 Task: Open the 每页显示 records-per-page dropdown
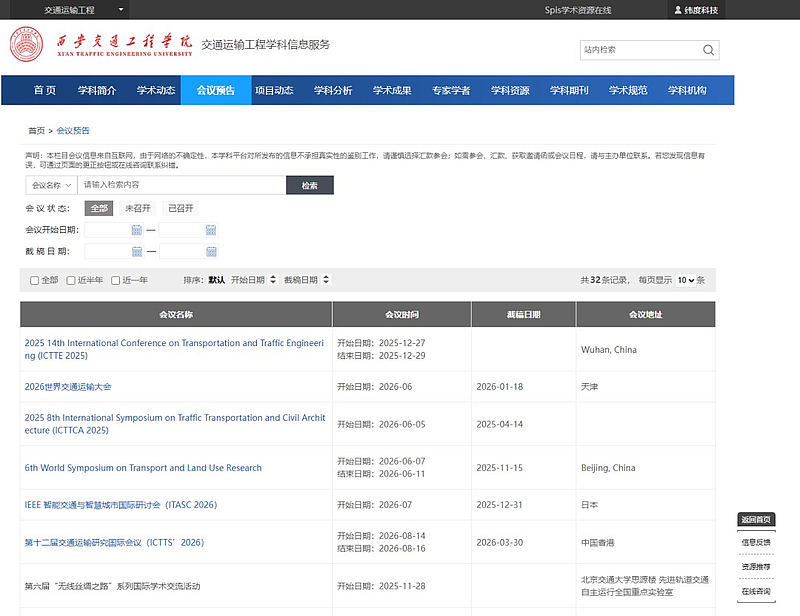(x=685, y=280)
